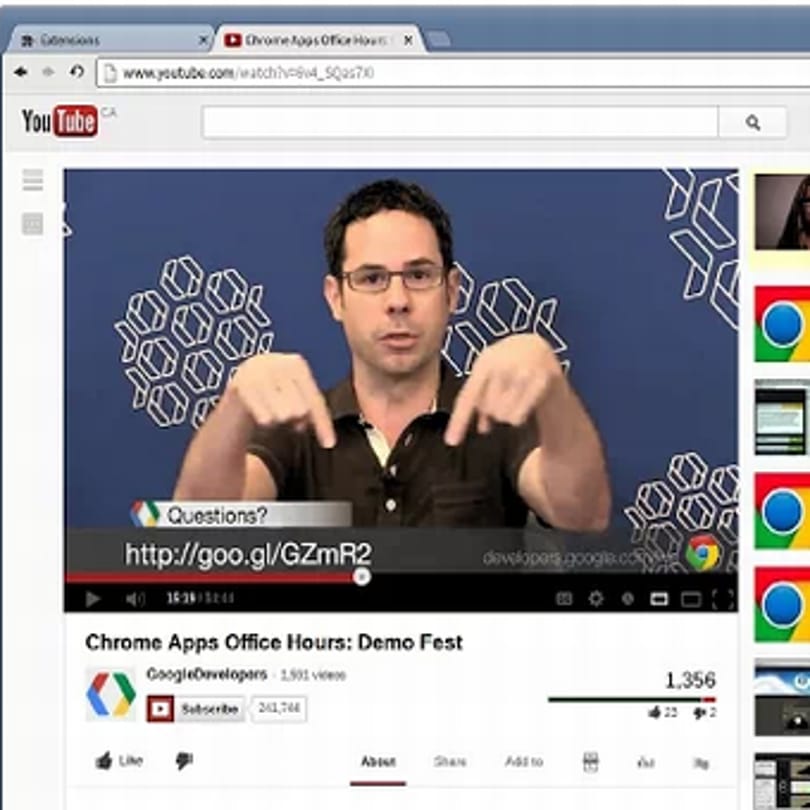Click the gray sidebar icon below the guide menu

(x=33, y=224)
